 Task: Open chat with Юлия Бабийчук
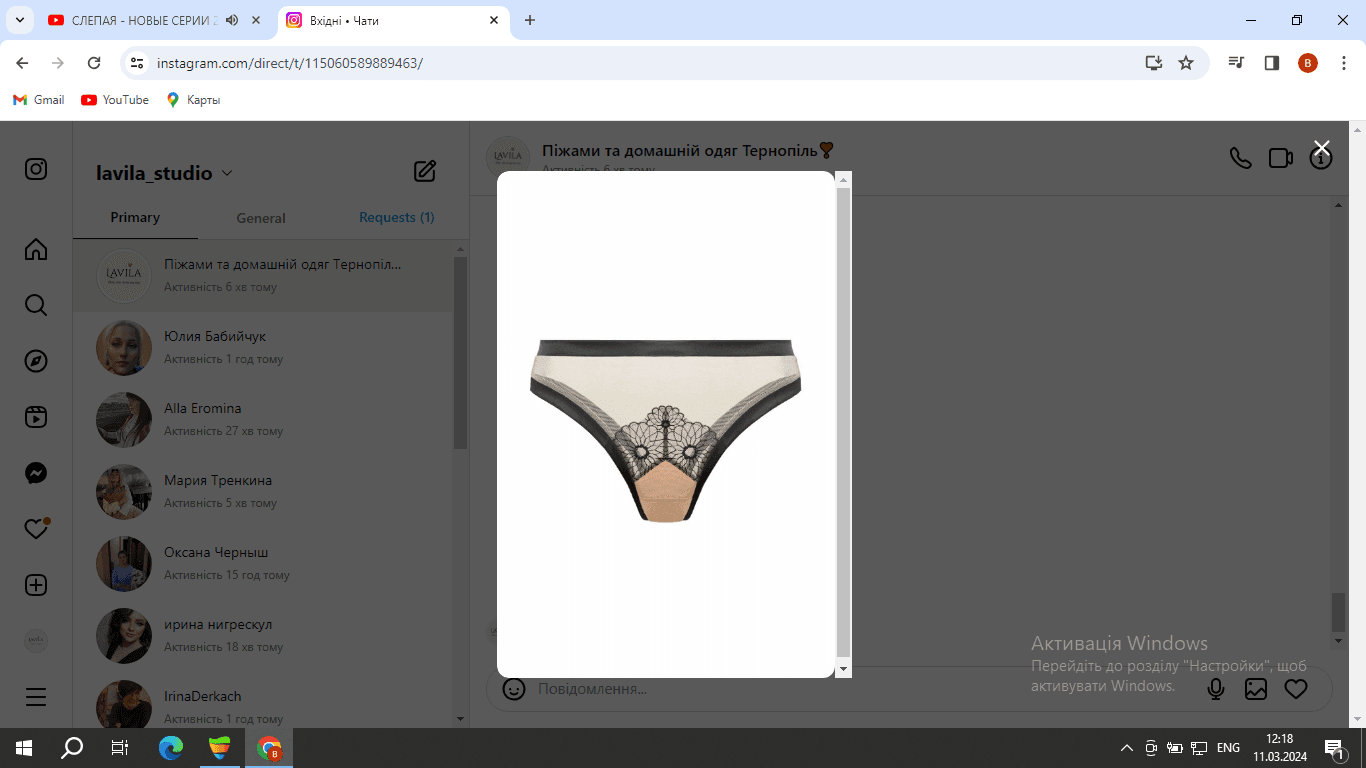click(x=263, y=348)
